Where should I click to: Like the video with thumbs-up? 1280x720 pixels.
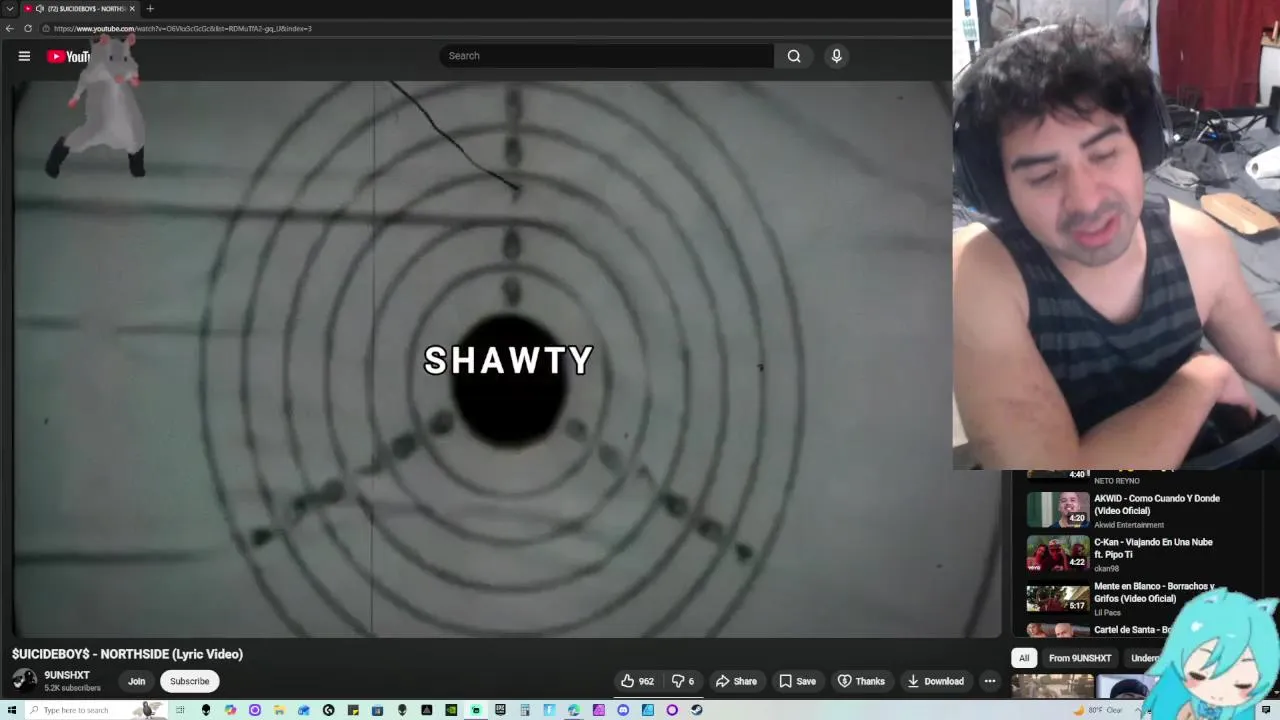coord(637,681)
